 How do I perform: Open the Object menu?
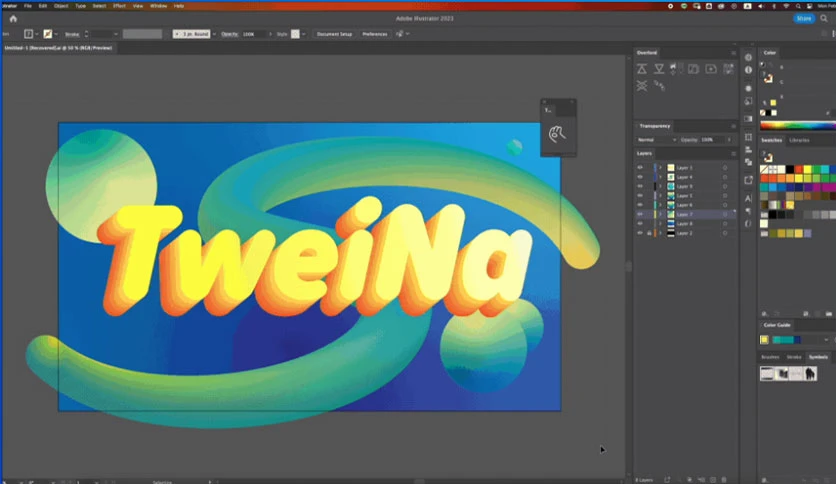click(61, 6)
